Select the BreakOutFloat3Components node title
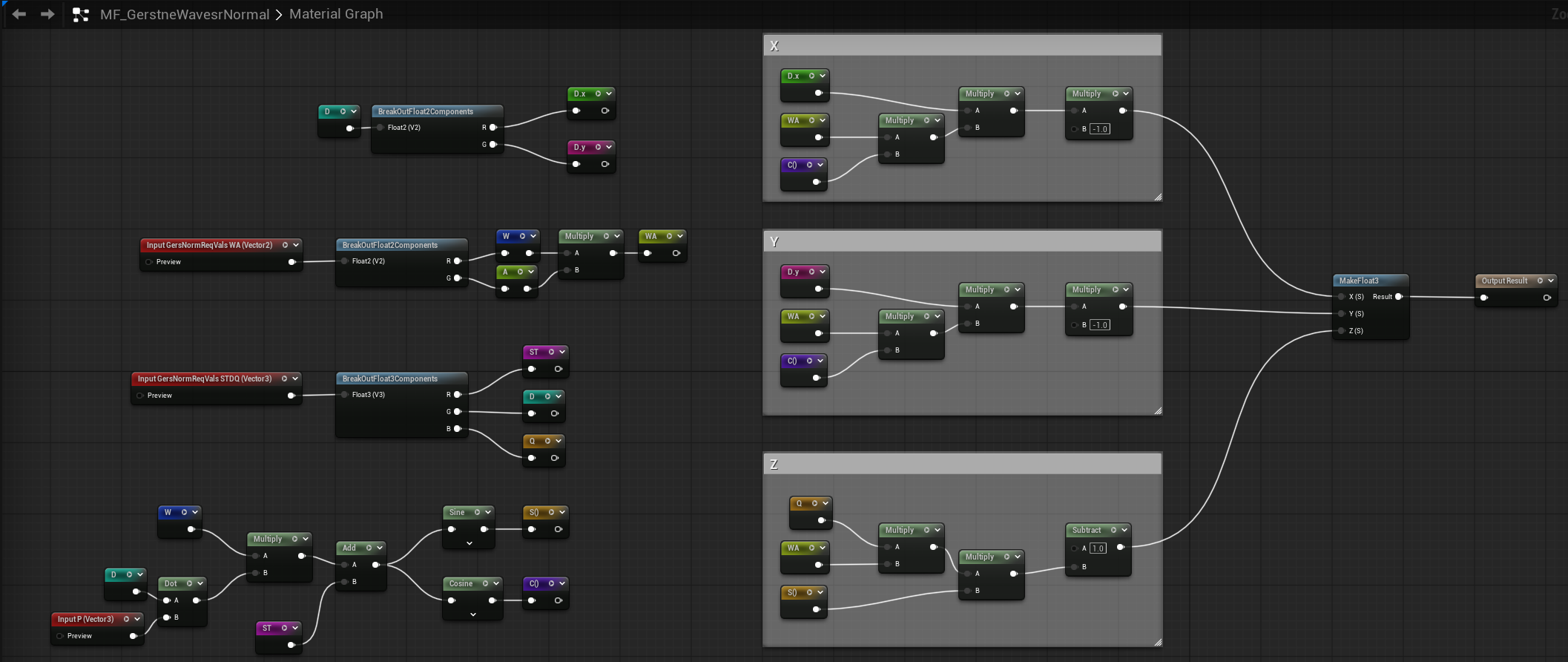This screenshot has height=662, width=1568. coord(390,378)
